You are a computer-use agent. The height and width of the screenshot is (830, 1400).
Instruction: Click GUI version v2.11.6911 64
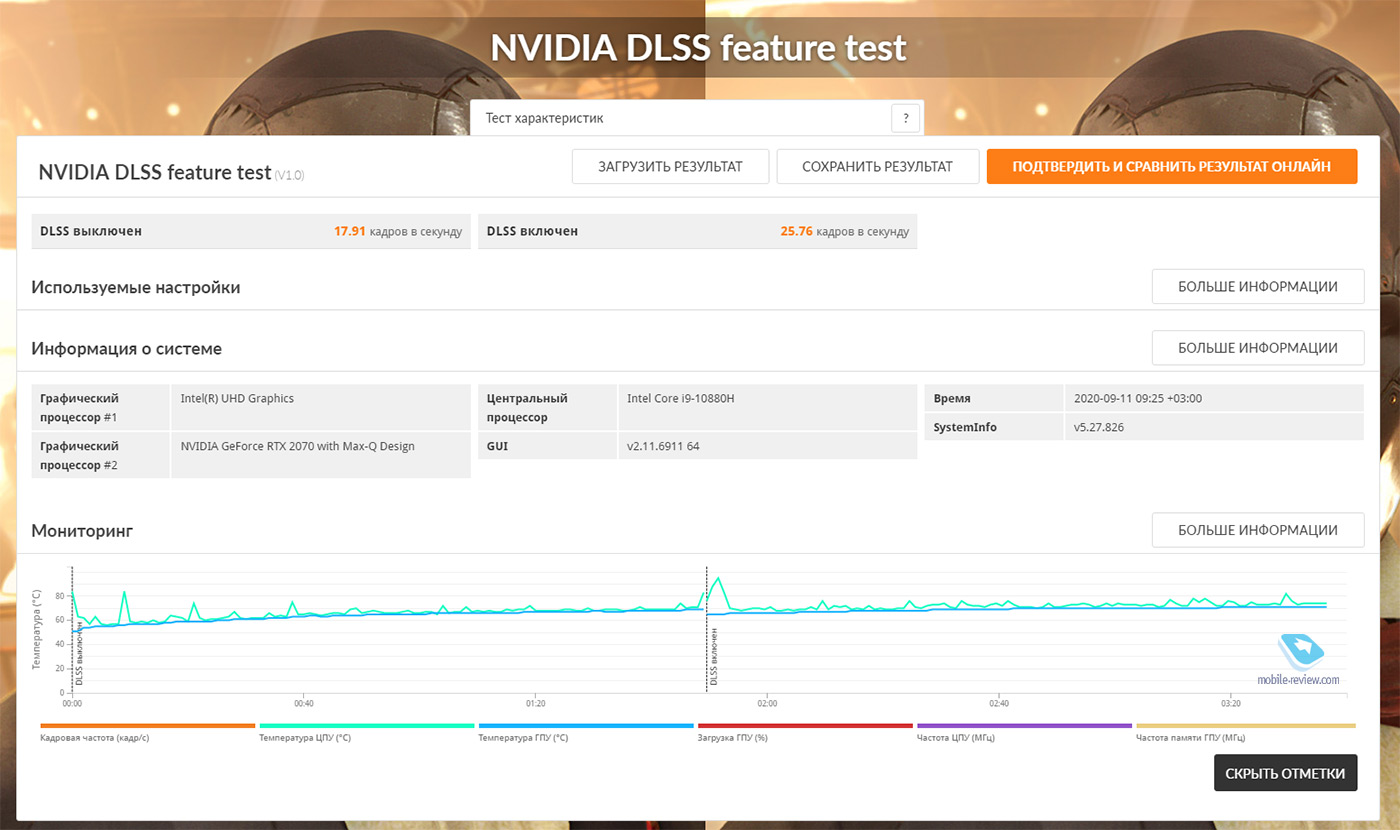coord(663,446)
